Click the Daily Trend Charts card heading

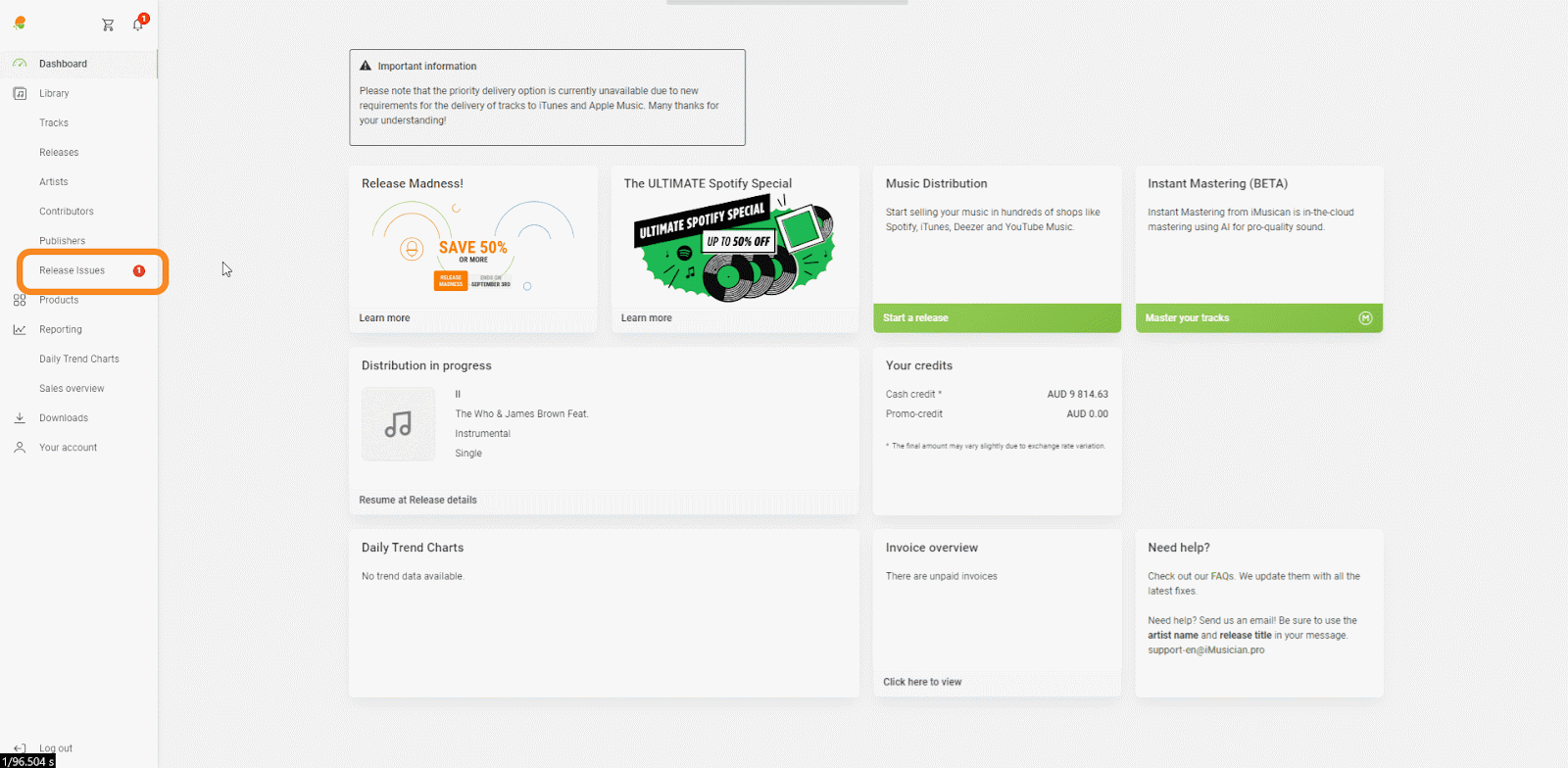pos(412,548)
